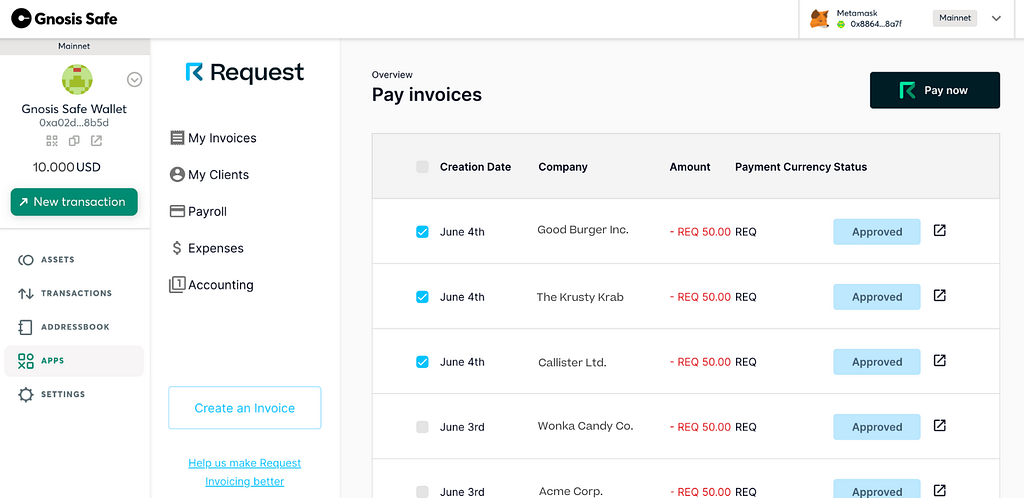Click the Pay now button
This screenshot has height=498, width=1024.
click(935, 90)
